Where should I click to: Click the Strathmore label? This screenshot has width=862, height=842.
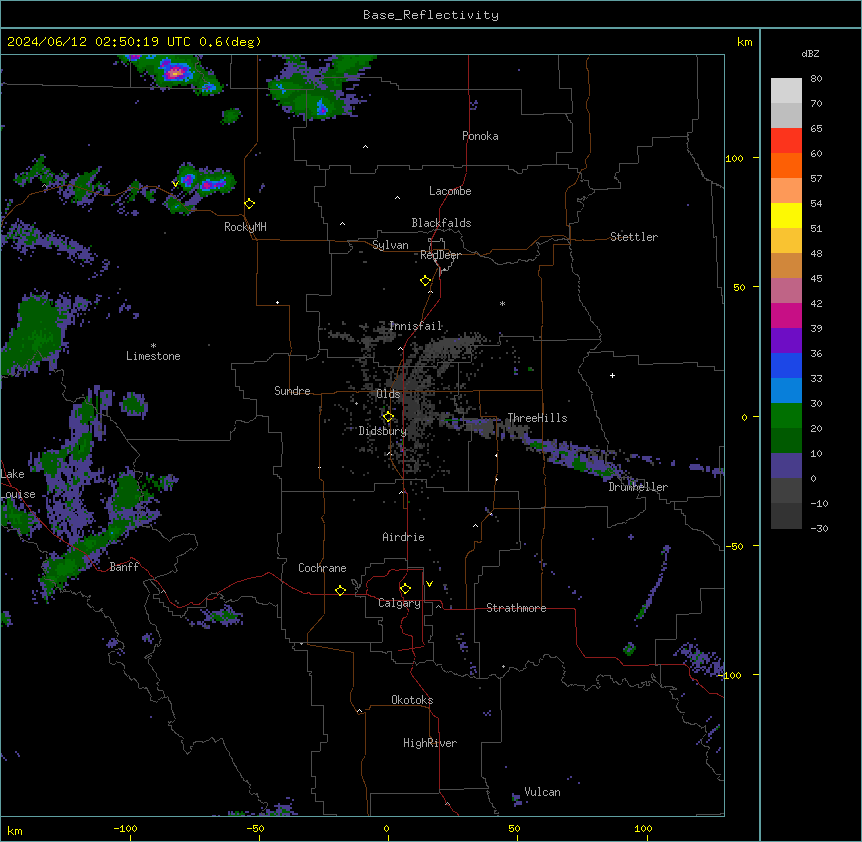click(x=516, y=608)
